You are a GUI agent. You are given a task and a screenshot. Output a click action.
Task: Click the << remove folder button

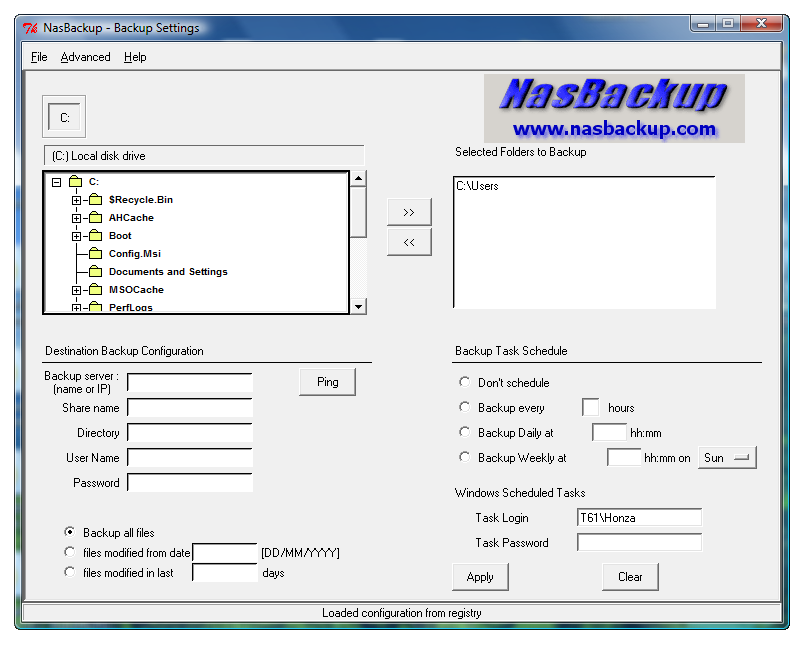(409, 242)
